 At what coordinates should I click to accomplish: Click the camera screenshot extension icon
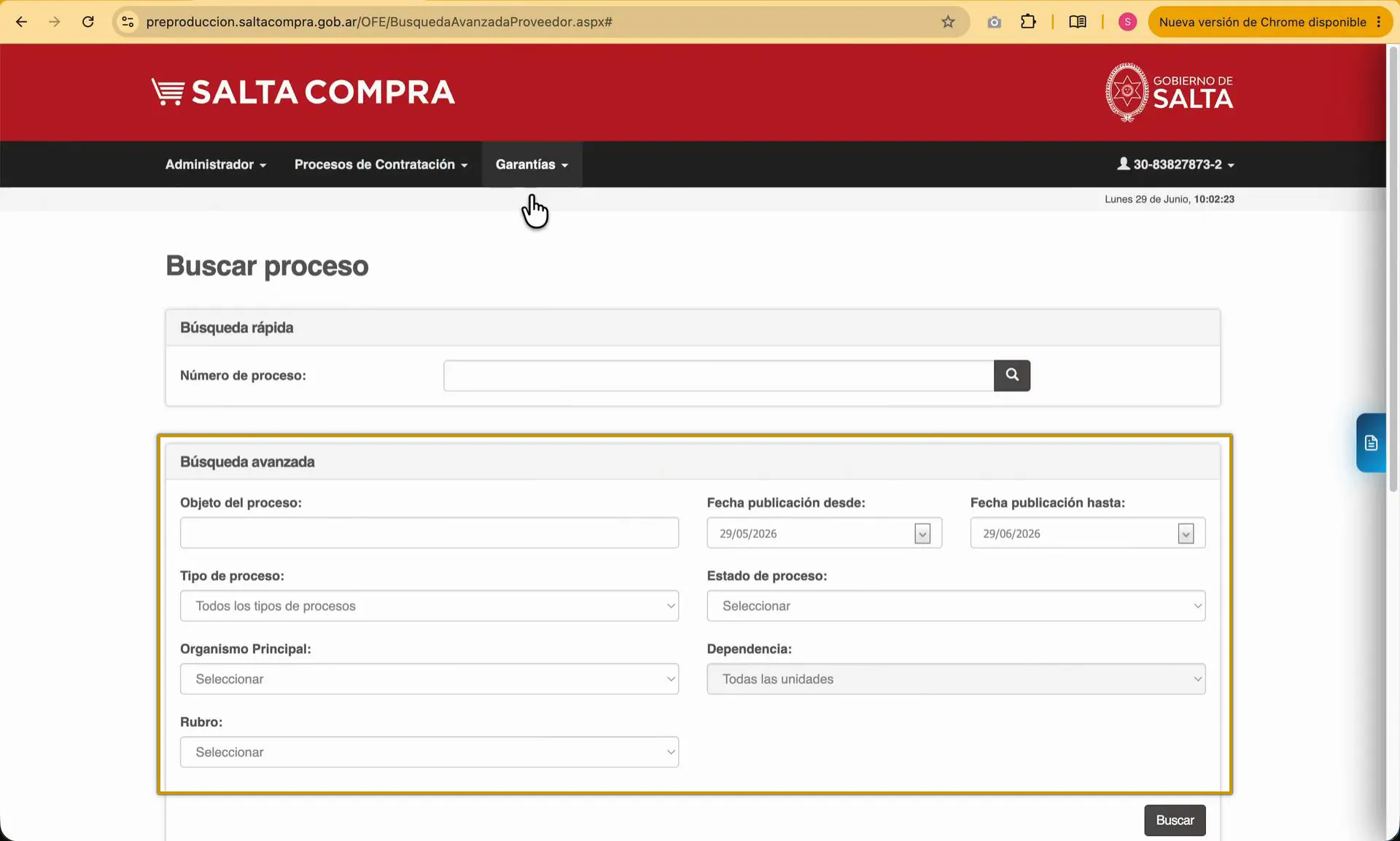click(x=994, y=23)
